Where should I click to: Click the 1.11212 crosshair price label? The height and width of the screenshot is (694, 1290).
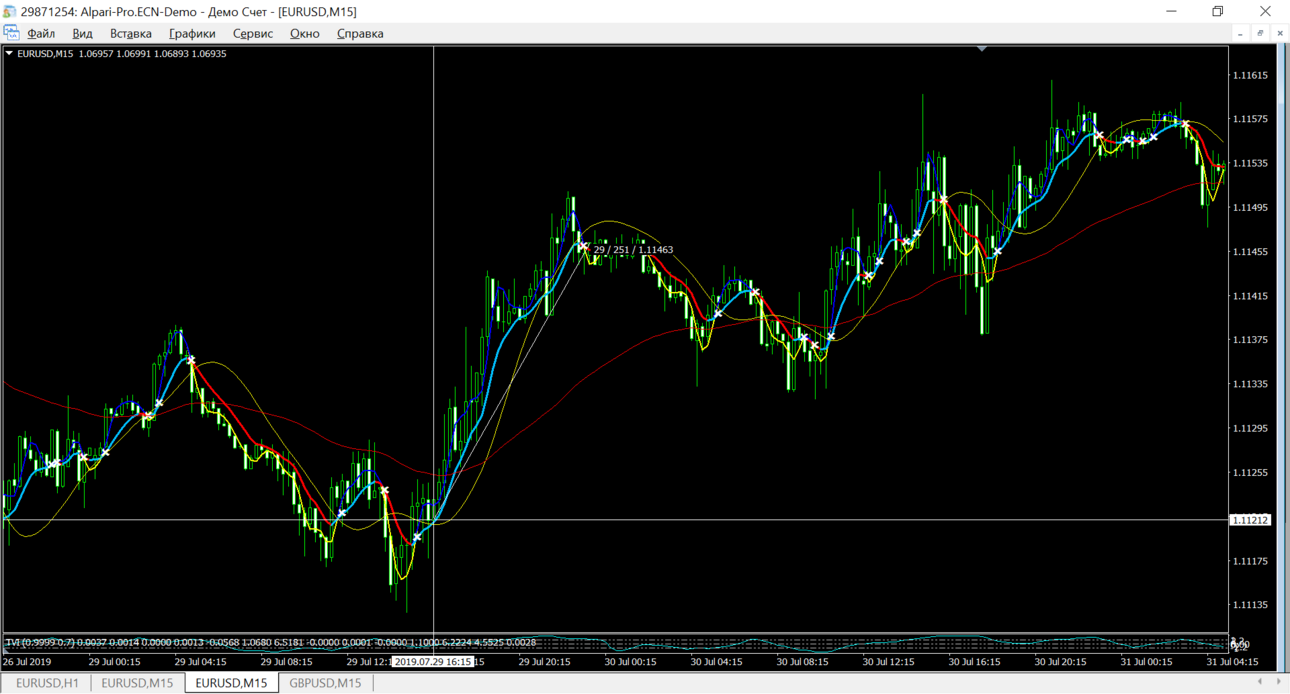[1250, 520]
